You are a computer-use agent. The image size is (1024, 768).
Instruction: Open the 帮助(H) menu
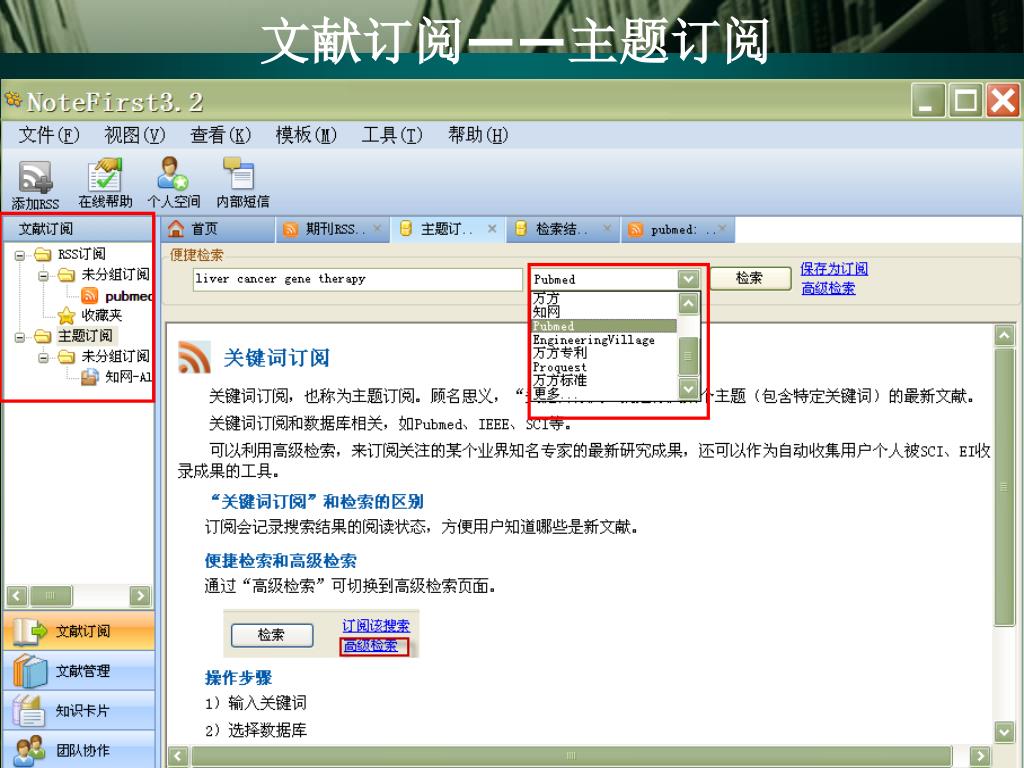(x=478, y=135)
